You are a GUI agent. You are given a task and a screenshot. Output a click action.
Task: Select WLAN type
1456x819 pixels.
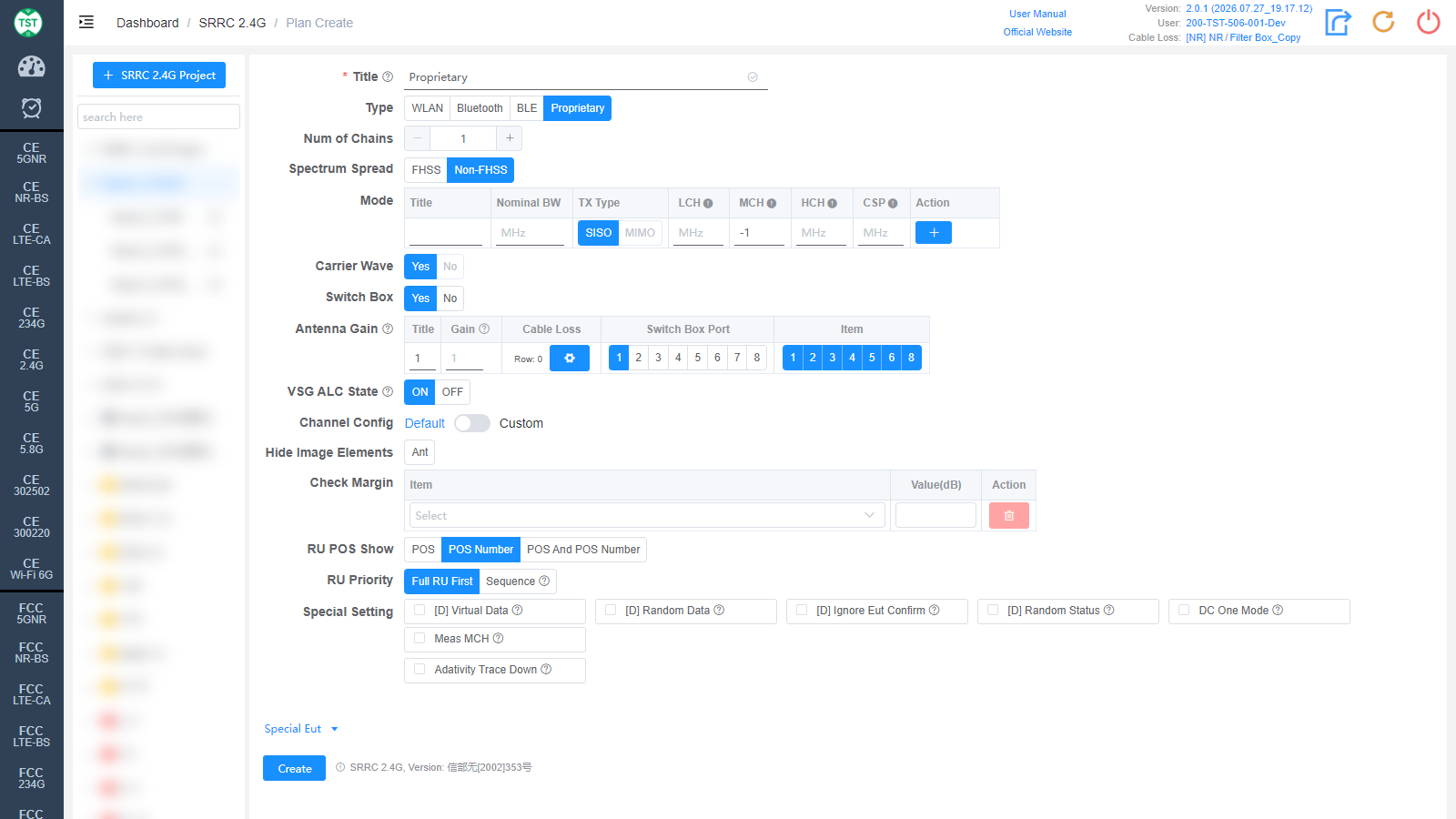click(x=428, y=108)
